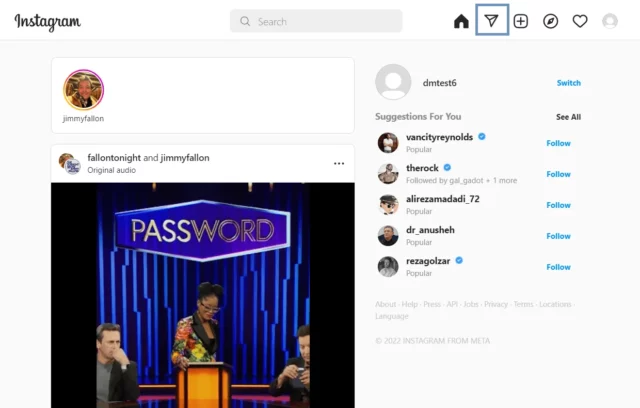Click the Instagram logo
The height and width of the screenshot is (408, 640).
point(47,22)
